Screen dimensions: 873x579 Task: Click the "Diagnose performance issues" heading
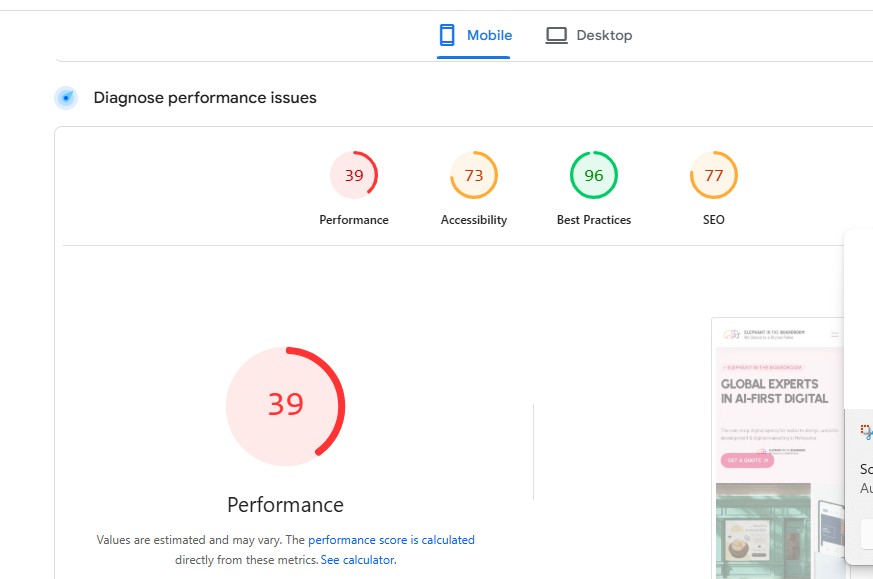tap(205, 98)
